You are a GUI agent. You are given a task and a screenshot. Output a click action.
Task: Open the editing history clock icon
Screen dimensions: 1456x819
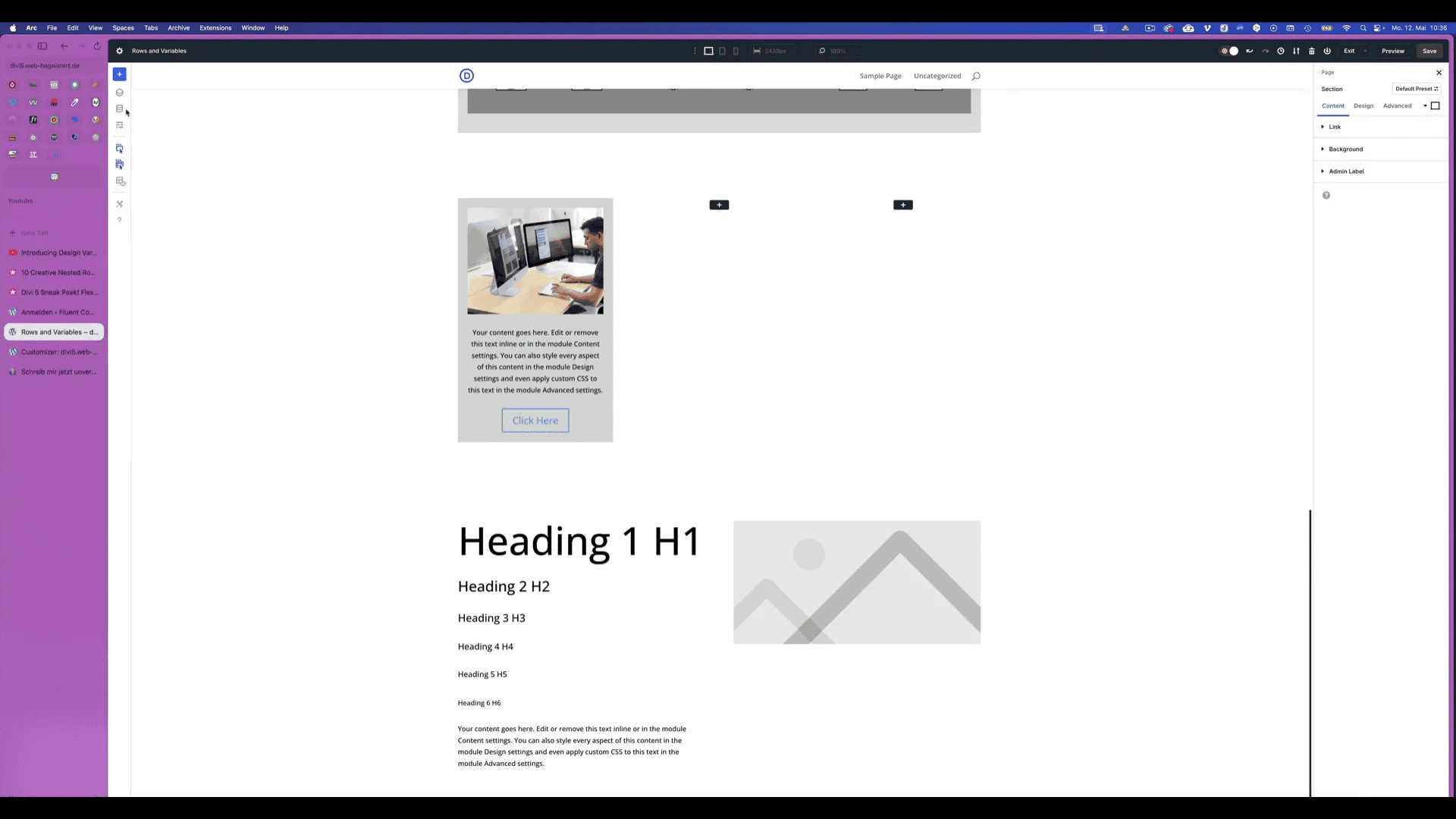[x=1281, y=51]
